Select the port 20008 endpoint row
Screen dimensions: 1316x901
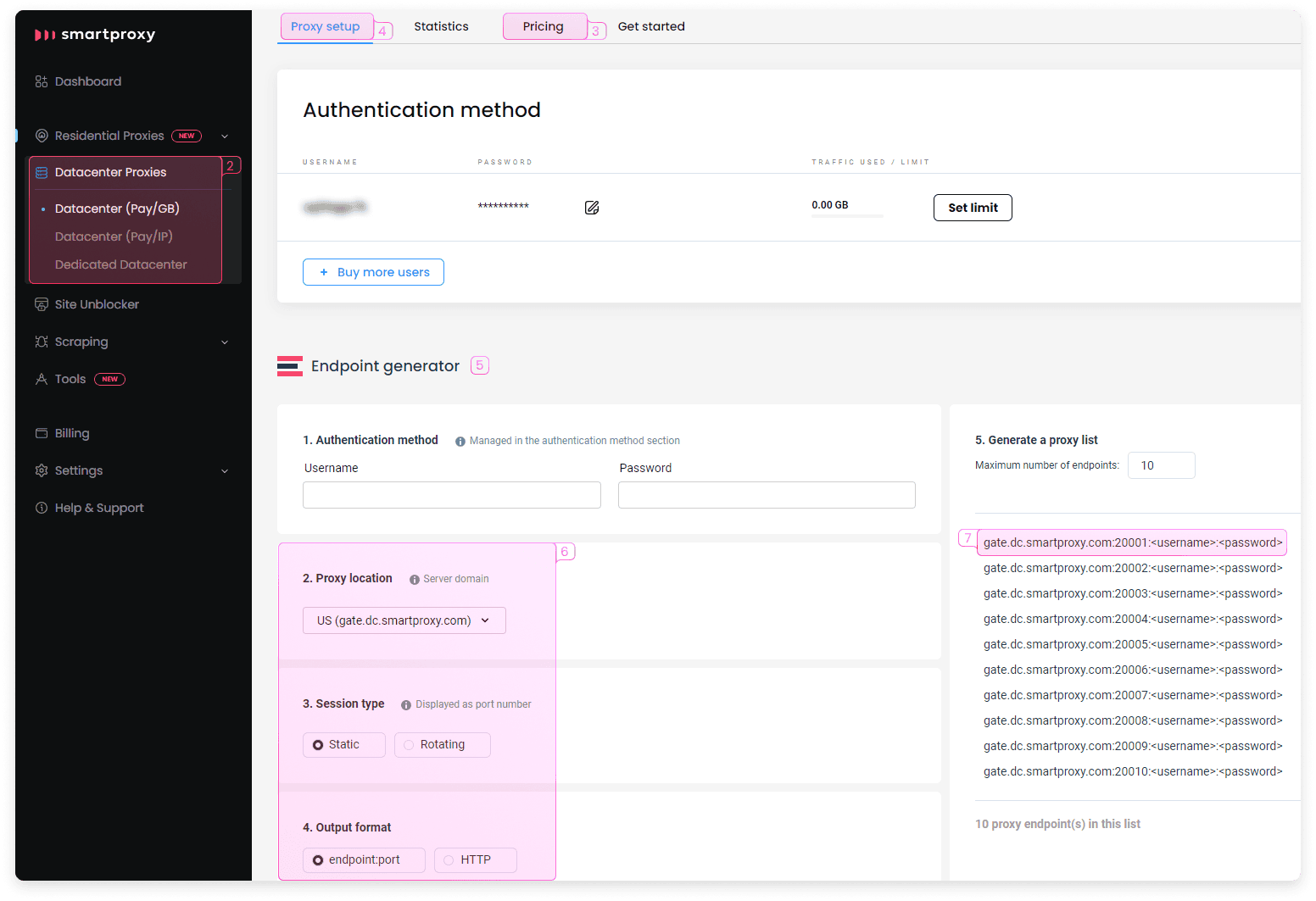[1133, 720]
